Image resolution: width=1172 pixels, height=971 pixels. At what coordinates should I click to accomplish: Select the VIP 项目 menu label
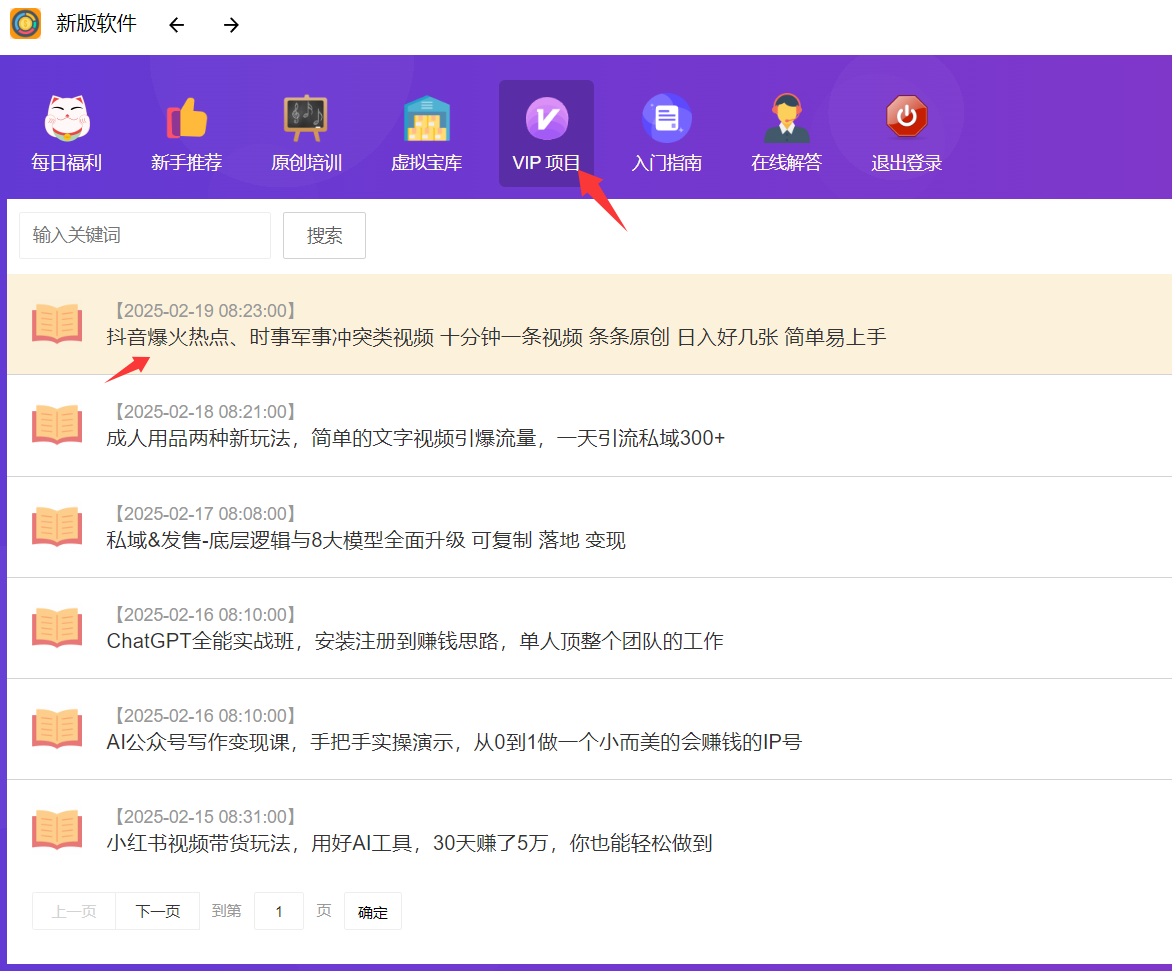click(x=546, y=163)
